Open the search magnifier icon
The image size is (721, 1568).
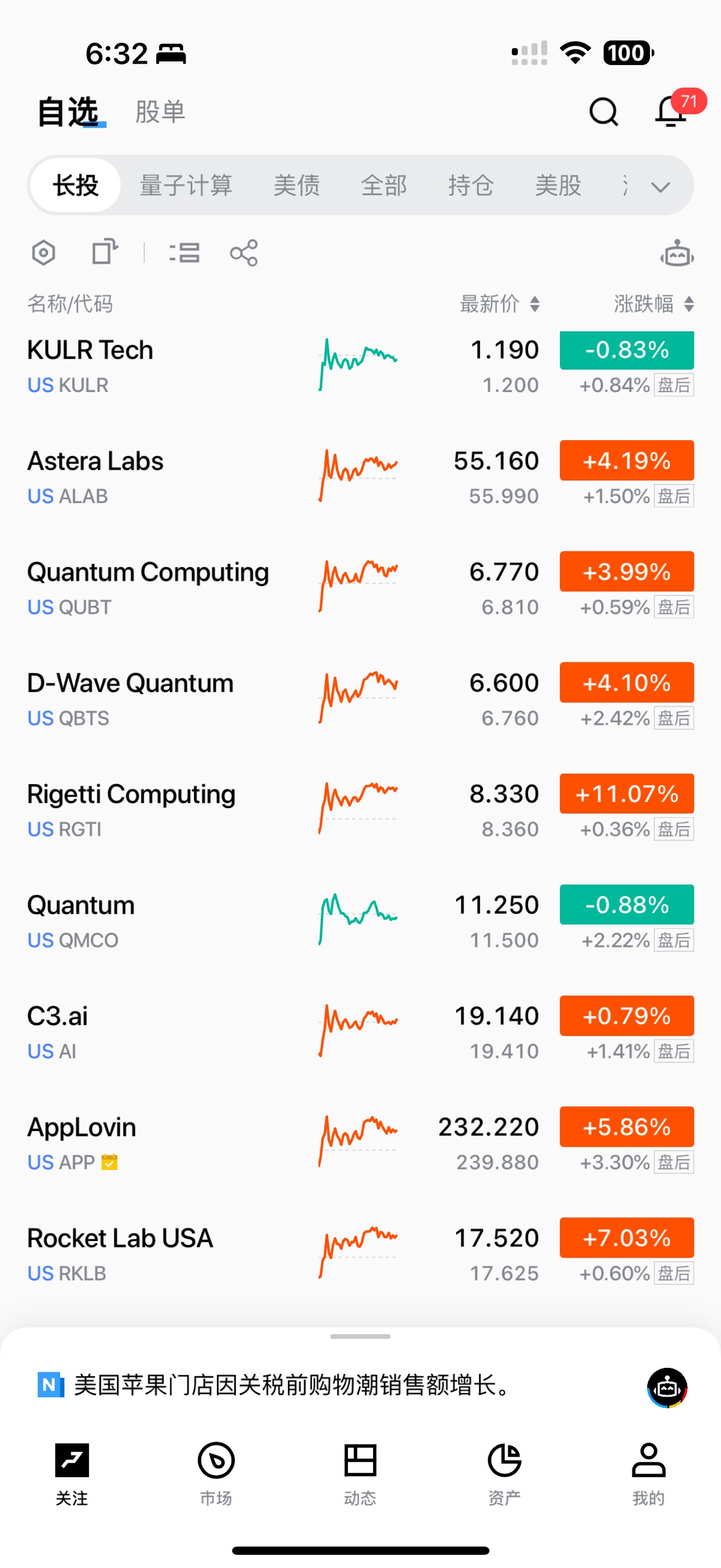(x=603, y=112)
